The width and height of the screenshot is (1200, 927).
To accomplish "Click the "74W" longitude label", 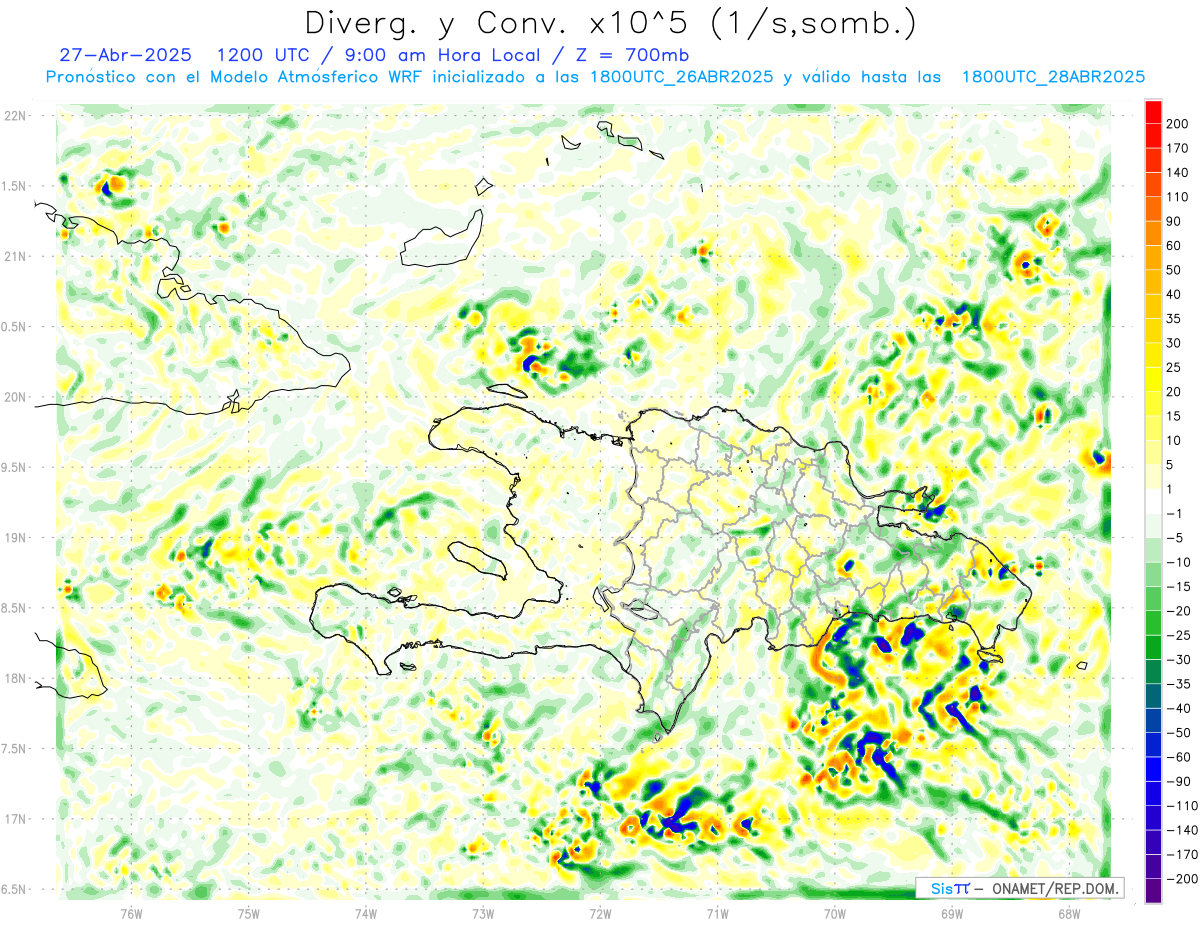I will [365, 912].
